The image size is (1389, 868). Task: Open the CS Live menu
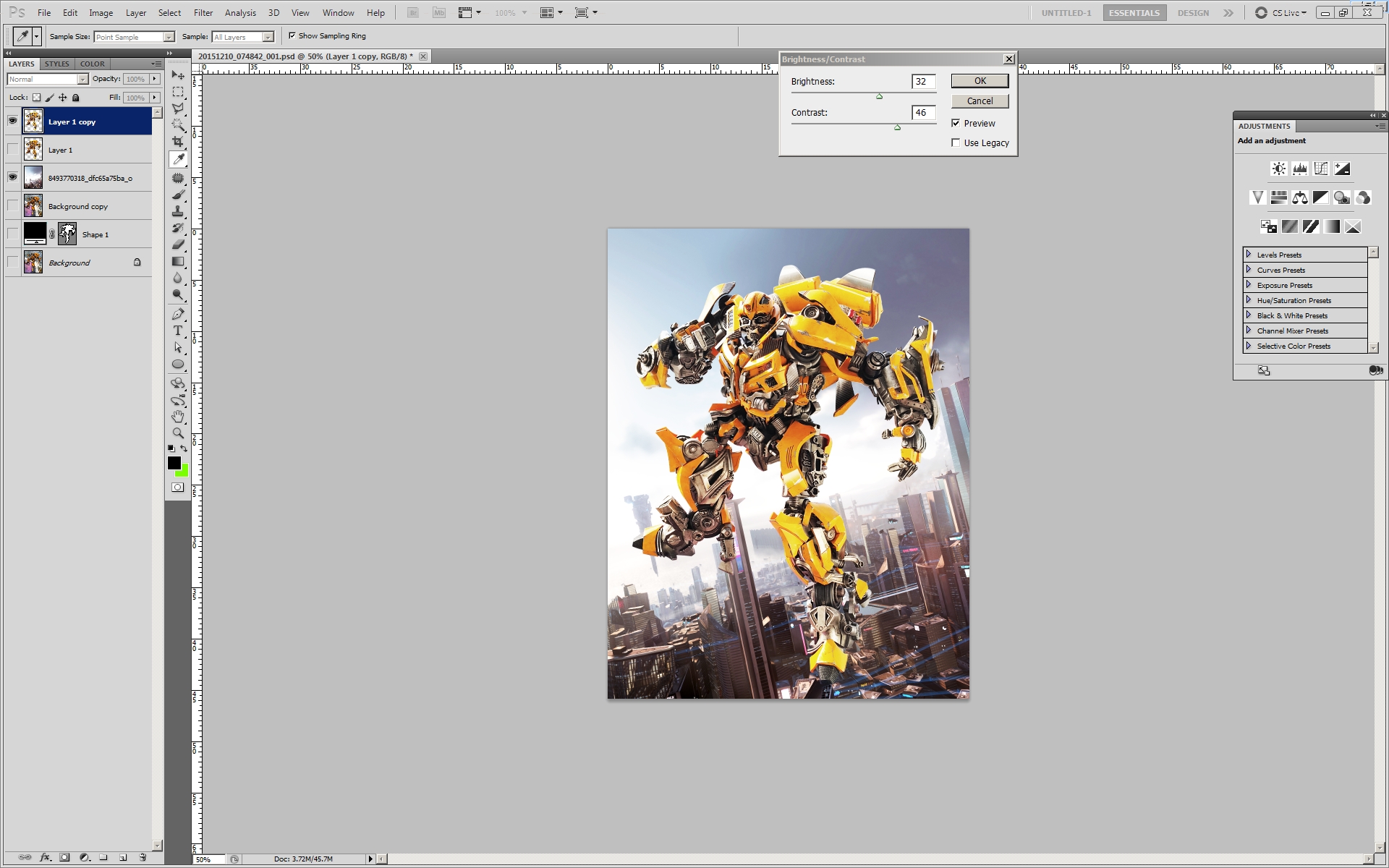(1282, 13)
